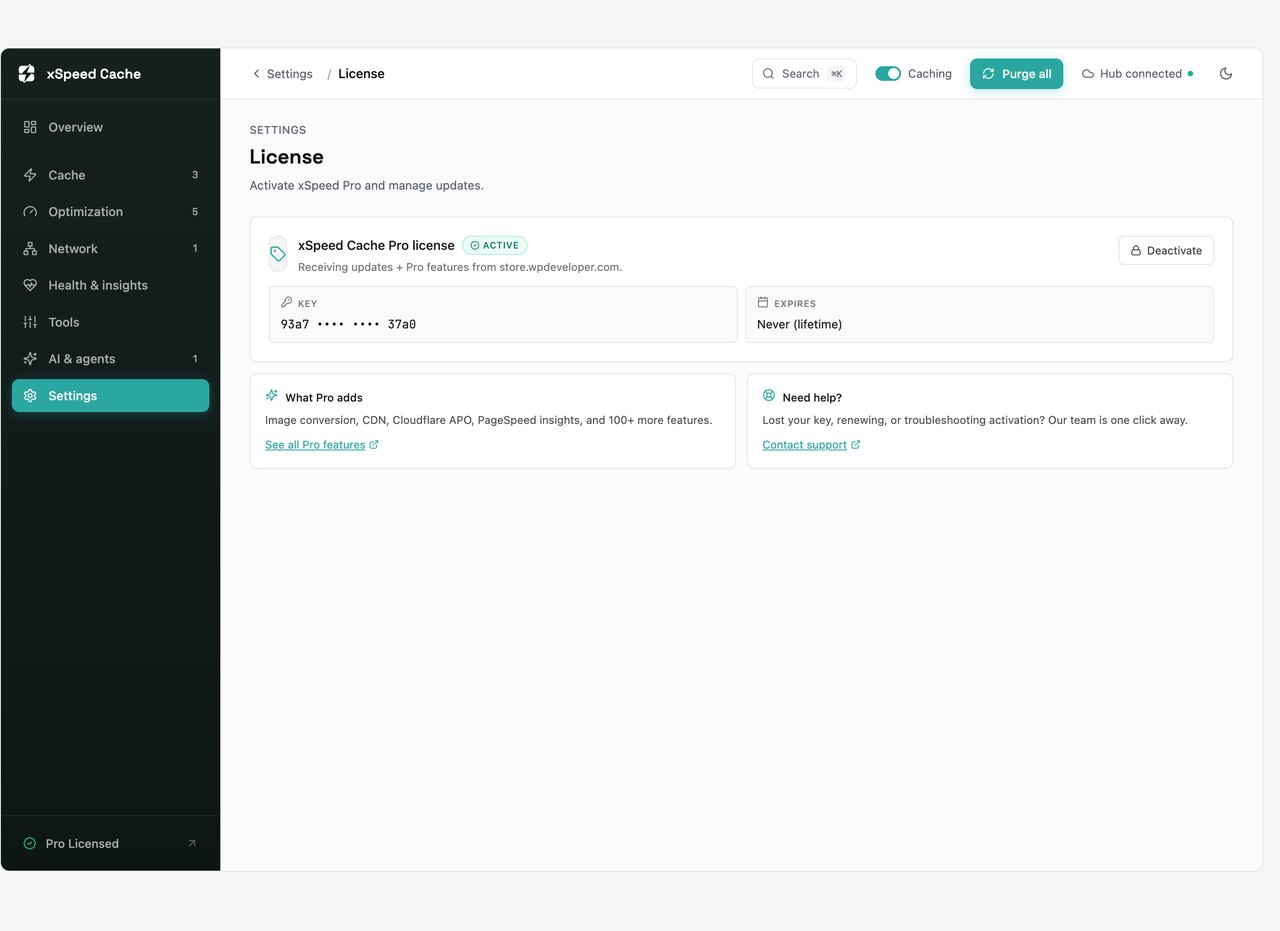Click the Pro Licensed checkmark badge icon

click(x=30, y=844)
